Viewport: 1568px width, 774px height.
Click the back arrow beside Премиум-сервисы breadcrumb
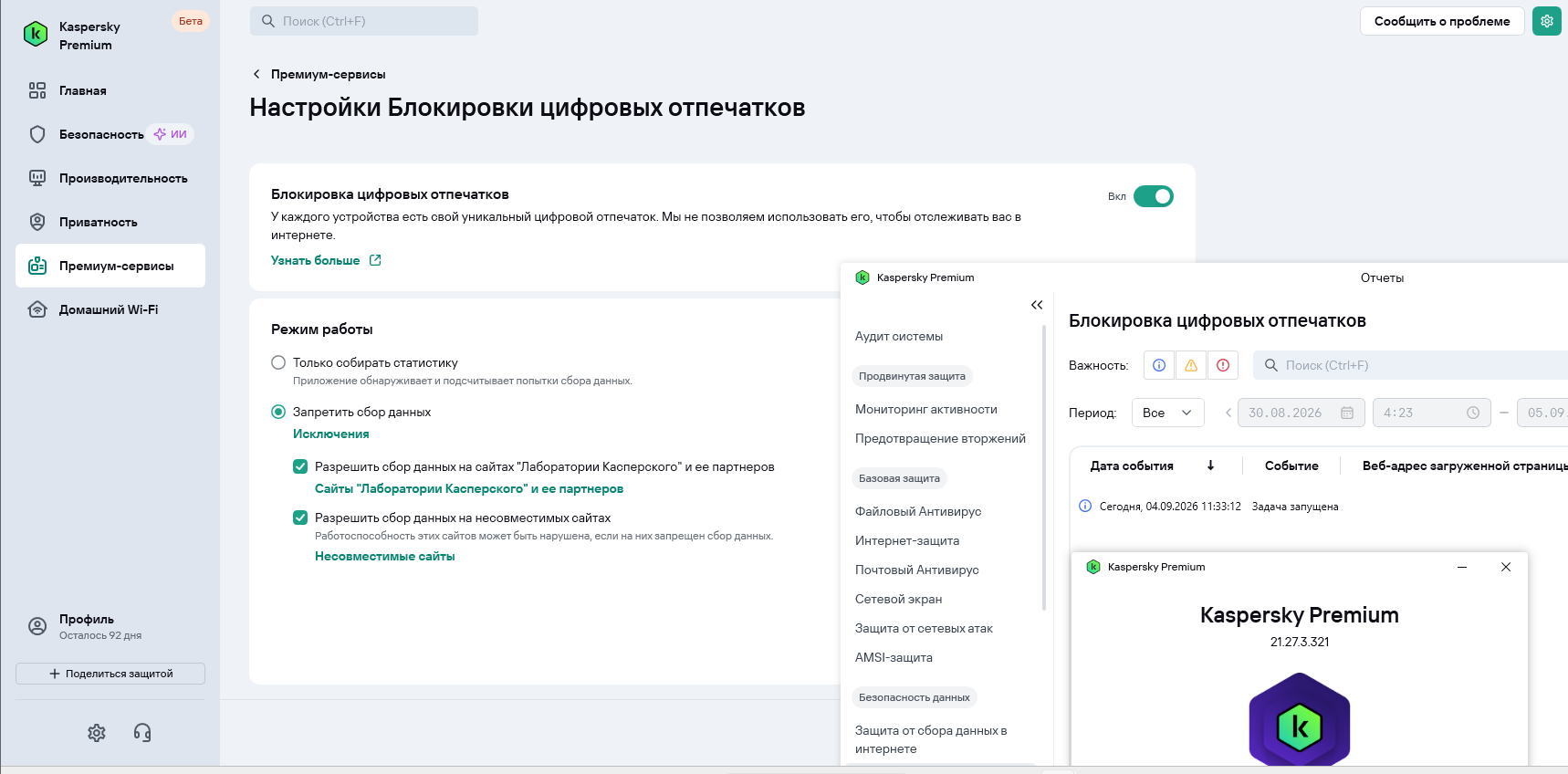click(x=256, y=74)
